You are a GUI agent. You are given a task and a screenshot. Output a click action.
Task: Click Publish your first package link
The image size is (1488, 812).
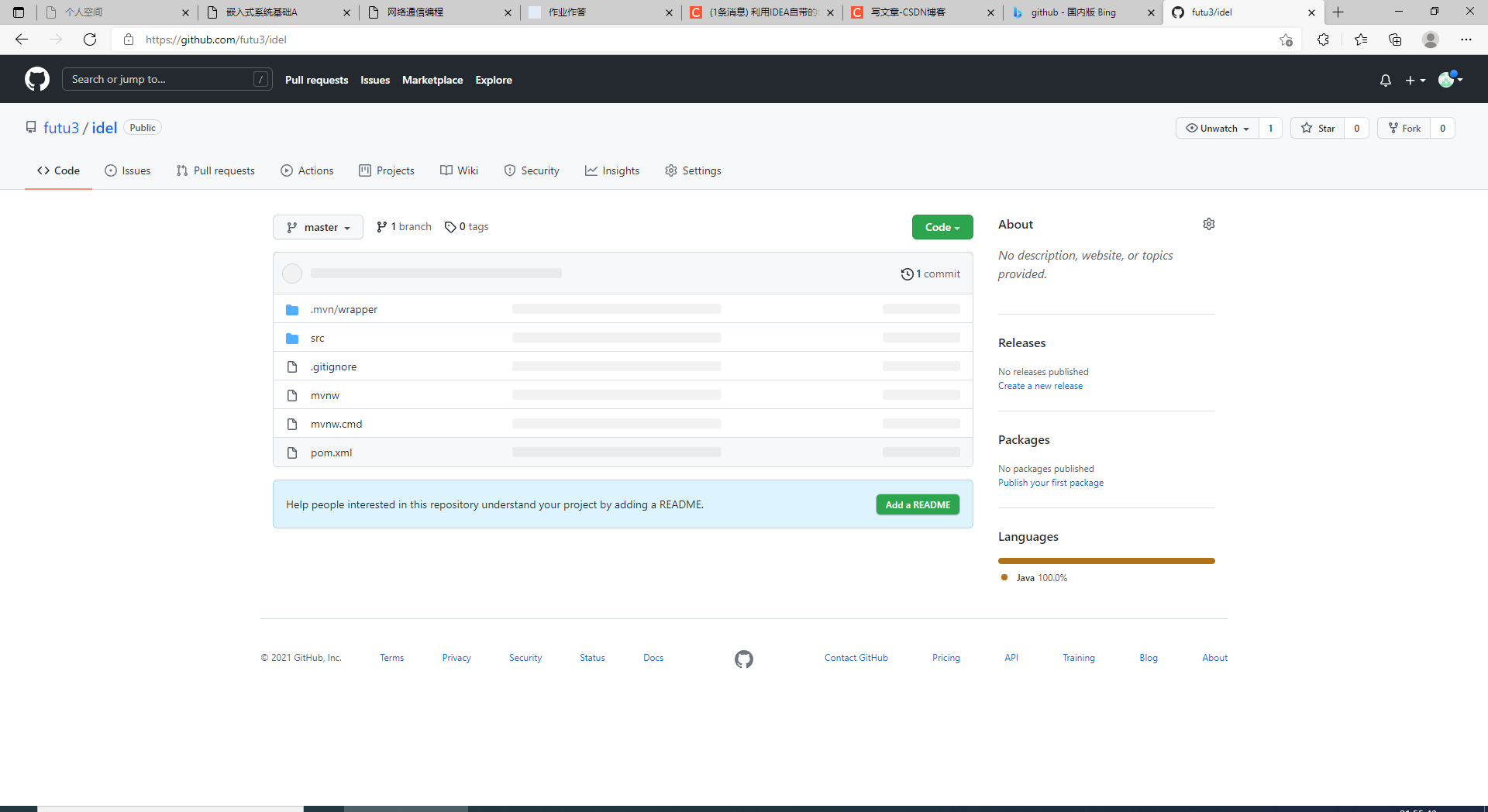[1051, 483]
